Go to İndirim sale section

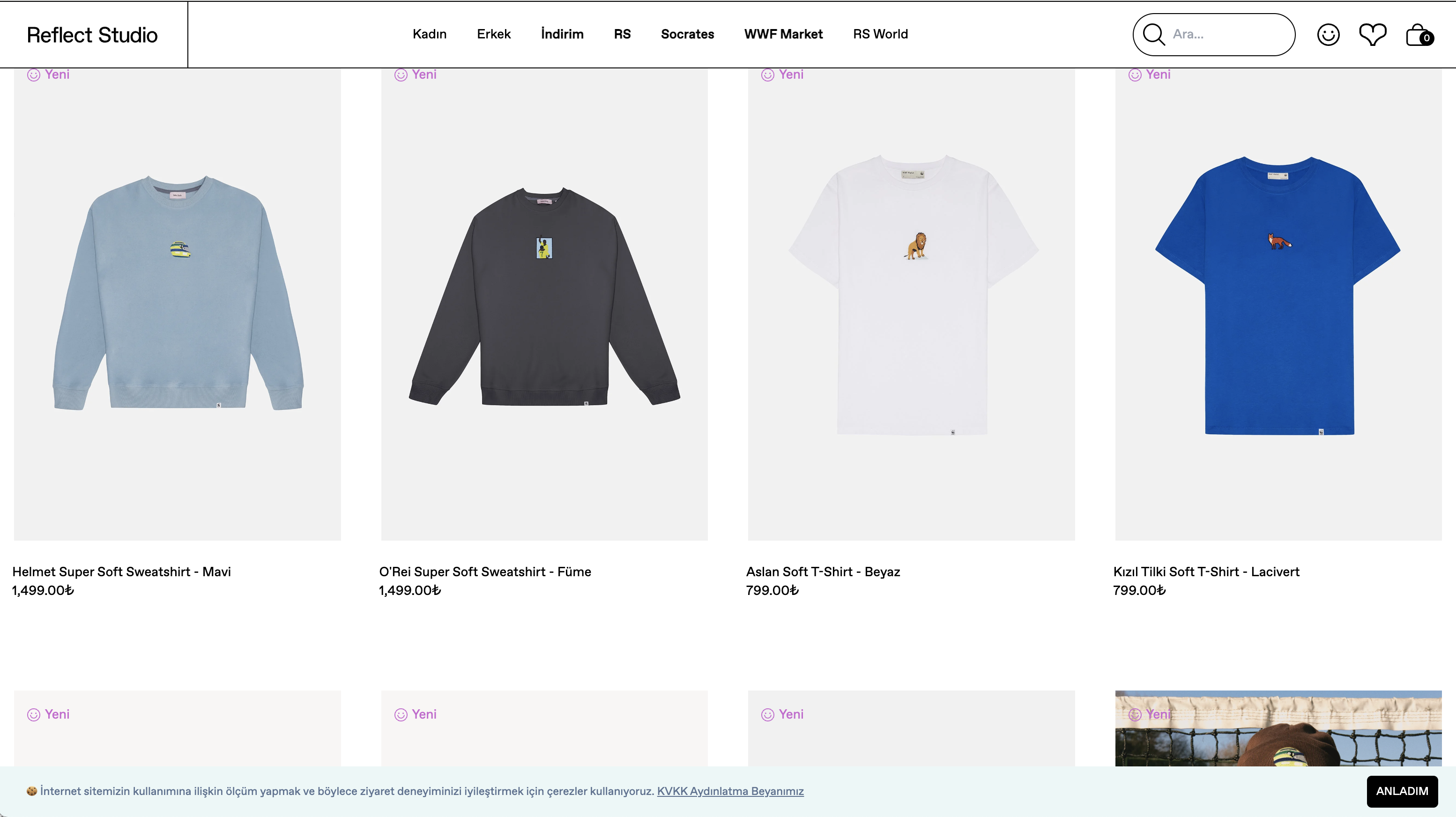tap(562, 34)
